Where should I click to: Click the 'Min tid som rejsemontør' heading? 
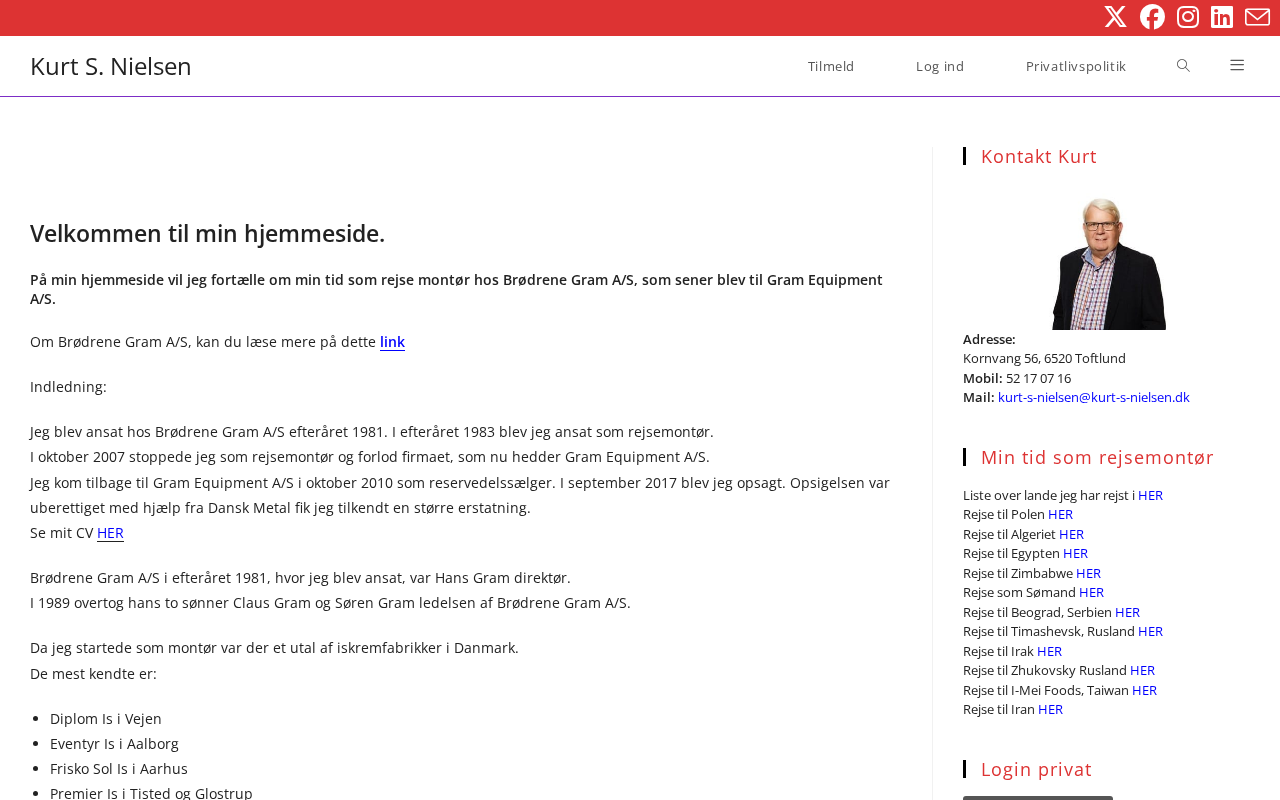pyautogui.click(x=1097, y=457)
